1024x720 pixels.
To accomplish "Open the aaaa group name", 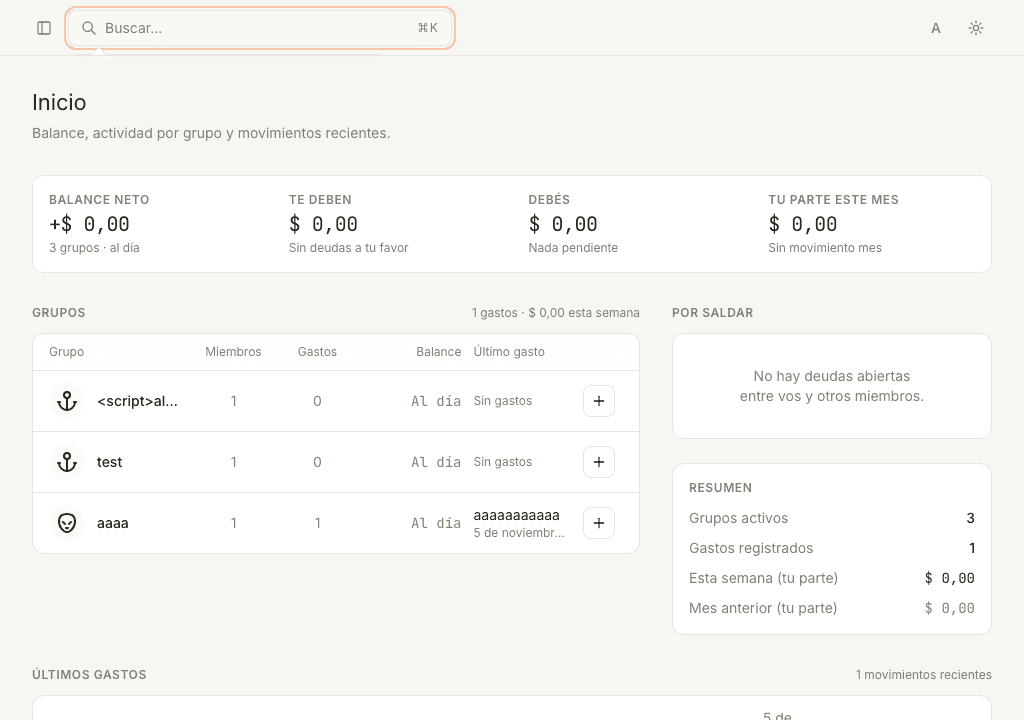I will tap(112, 523).
